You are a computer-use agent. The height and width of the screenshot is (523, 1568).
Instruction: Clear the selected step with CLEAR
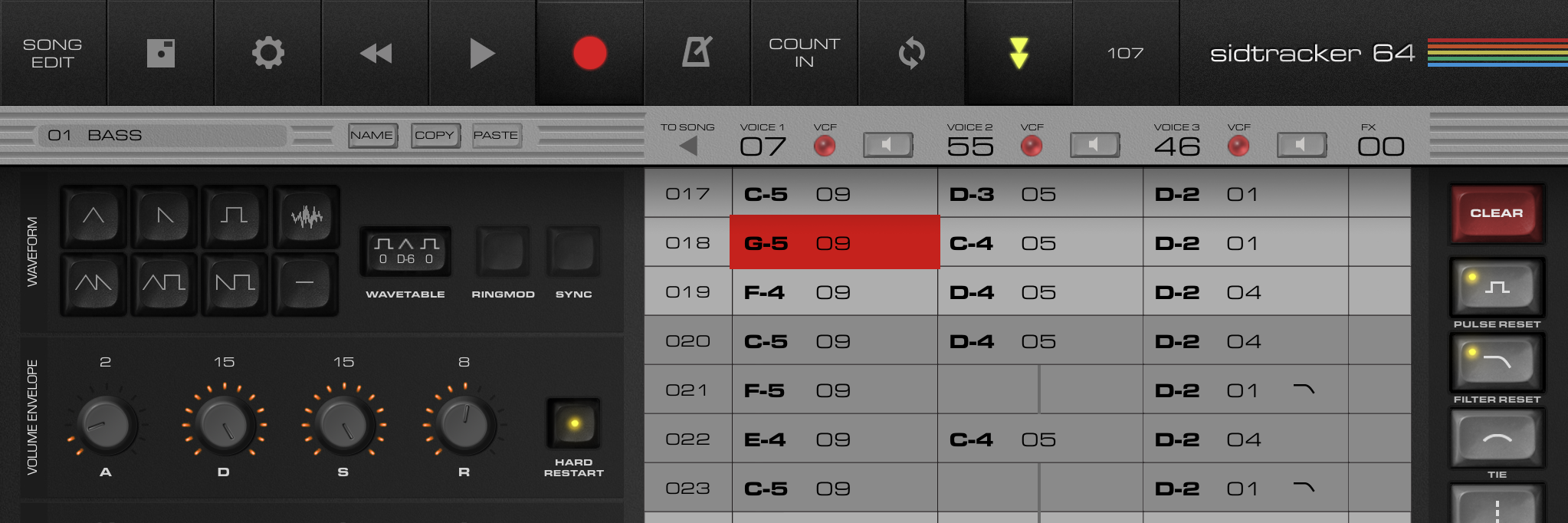(1497, 213)
